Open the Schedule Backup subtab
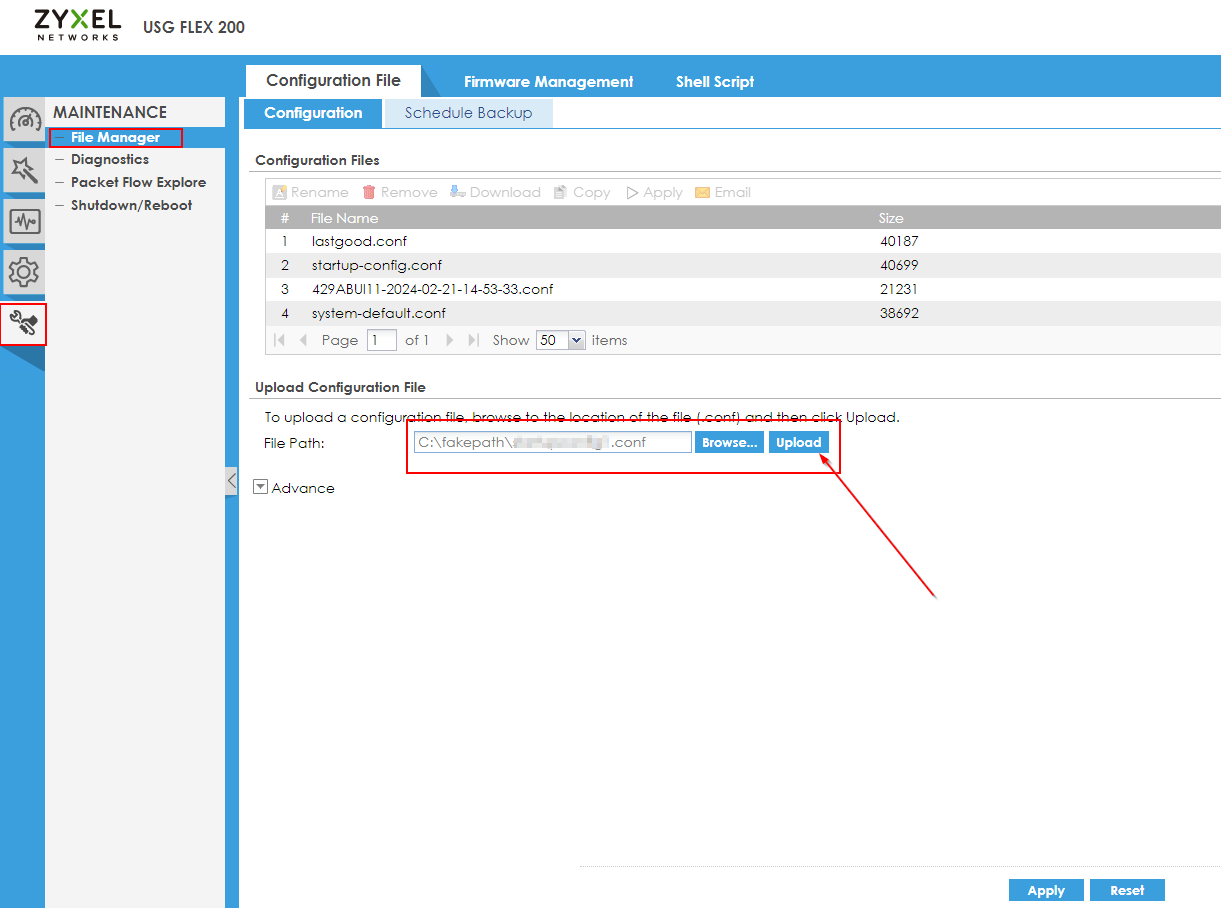 [x=468, y=113]
